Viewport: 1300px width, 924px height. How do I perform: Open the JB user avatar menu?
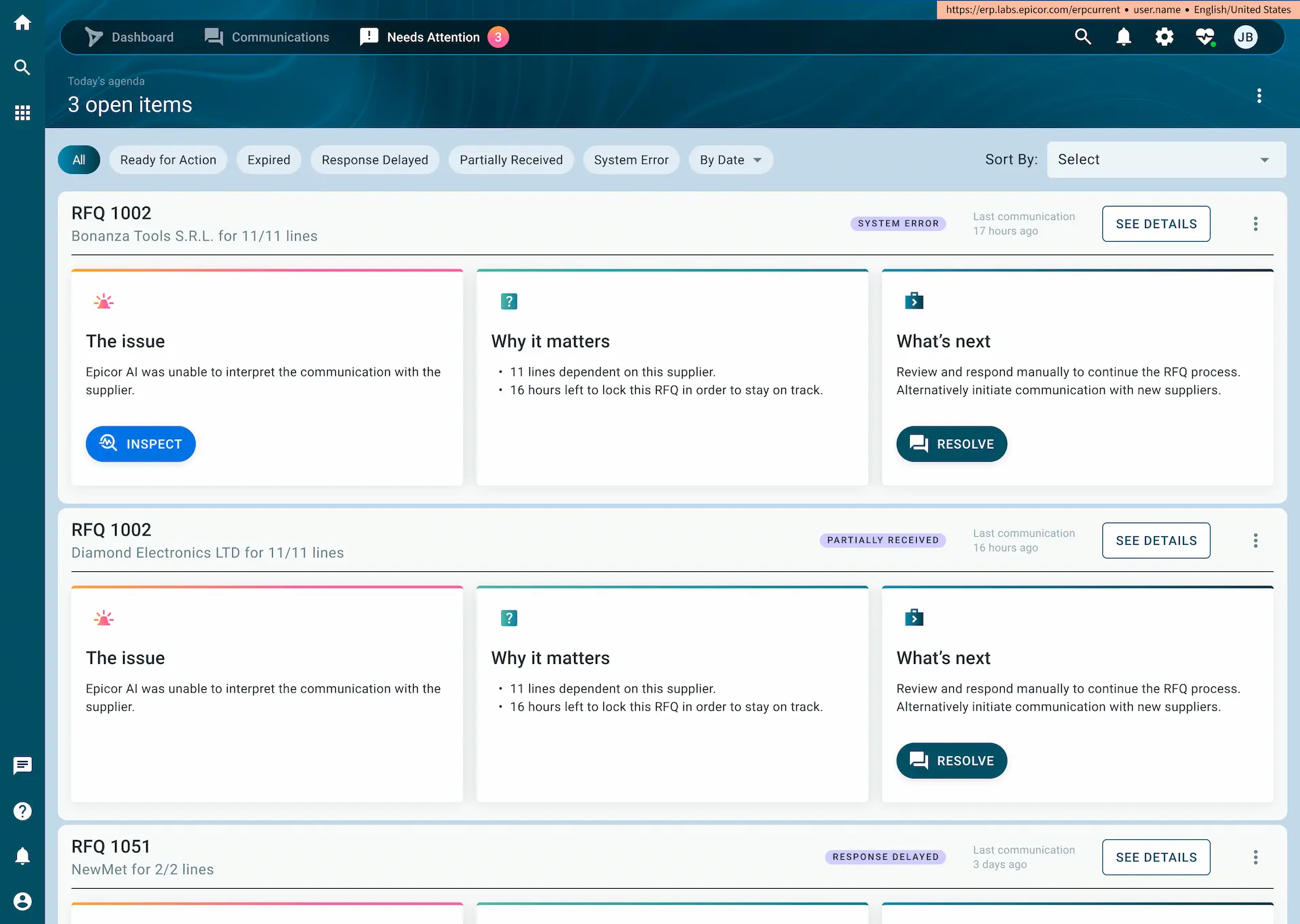pos(1247,37)
